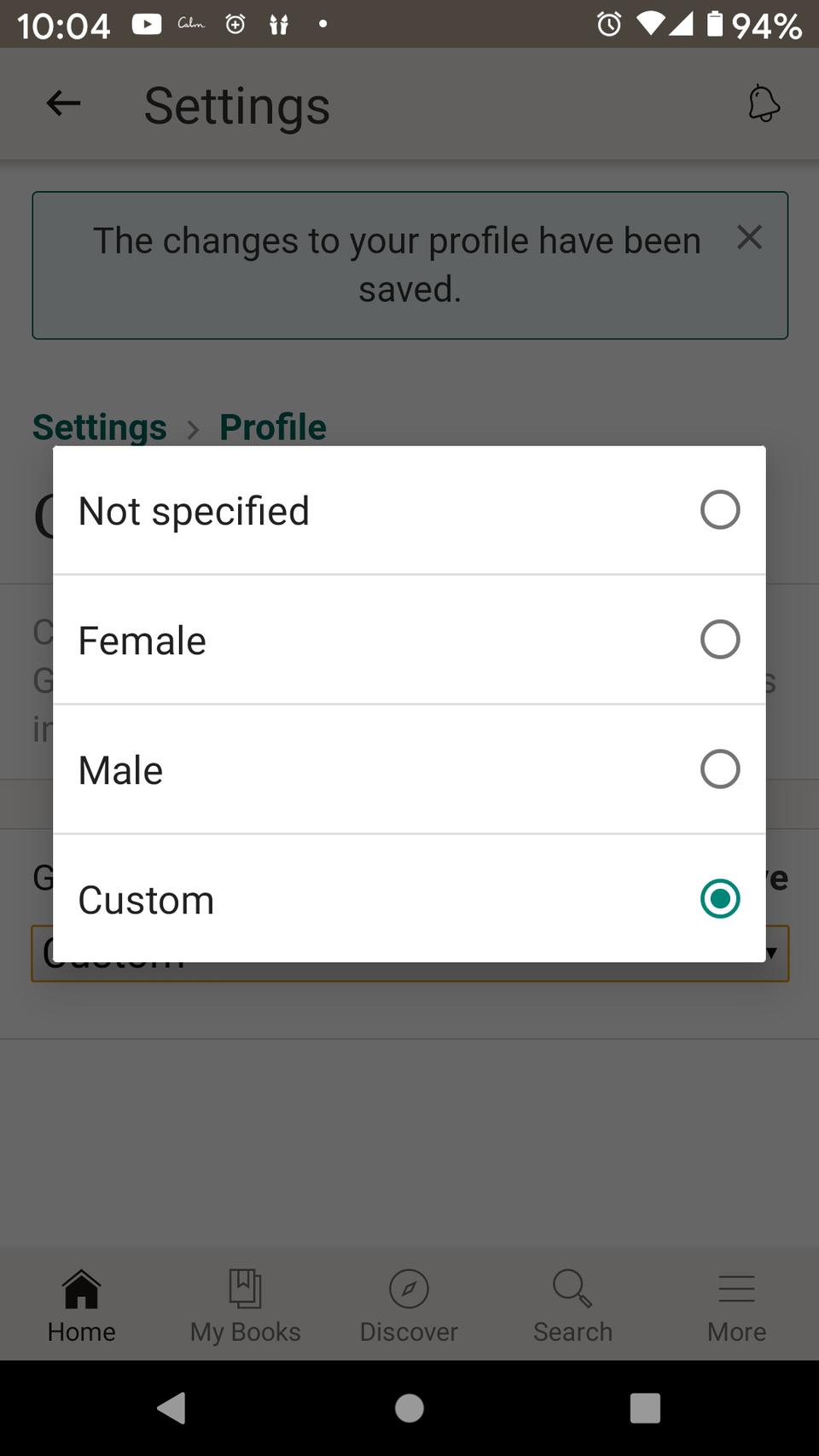
Task: Tap the Profile breadcrumb link
Action: coord(273,427)
